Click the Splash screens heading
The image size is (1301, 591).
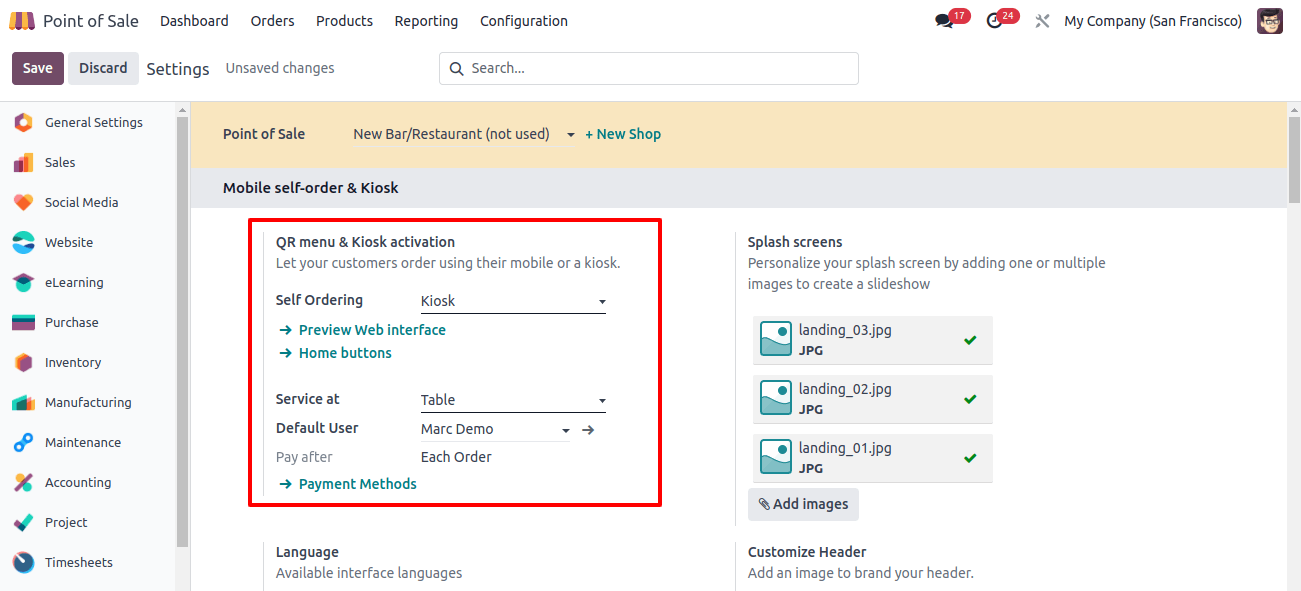click(795, 242)
